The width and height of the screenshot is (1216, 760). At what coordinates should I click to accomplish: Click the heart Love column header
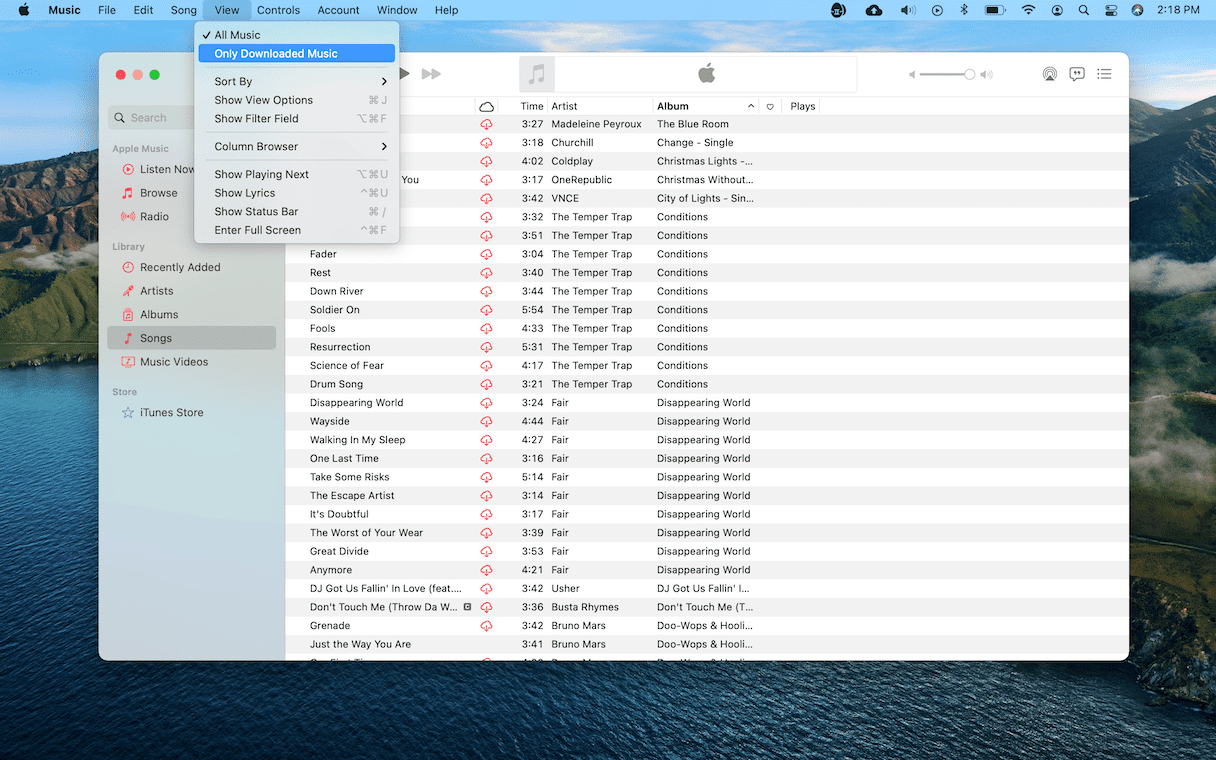point(770,106)
